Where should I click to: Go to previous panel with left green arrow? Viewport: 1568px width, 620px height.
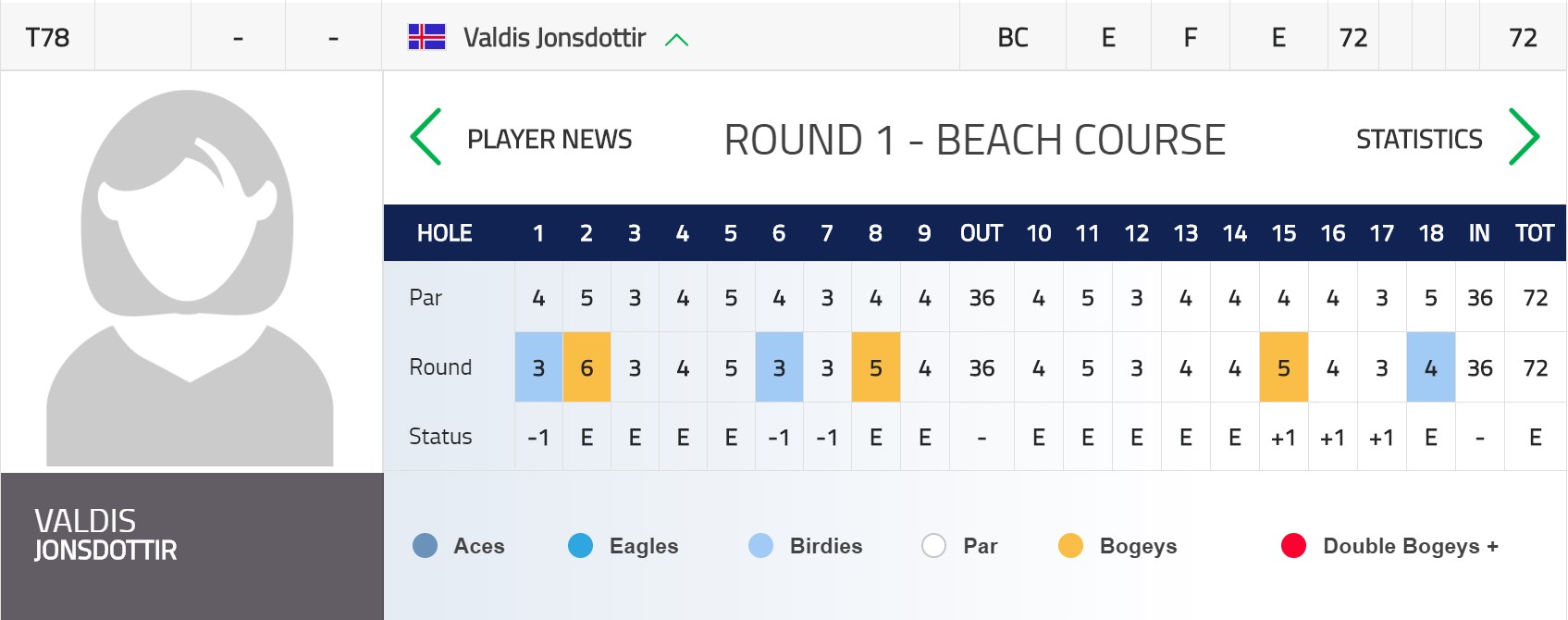pyautogui.click(x=426, y=137)
